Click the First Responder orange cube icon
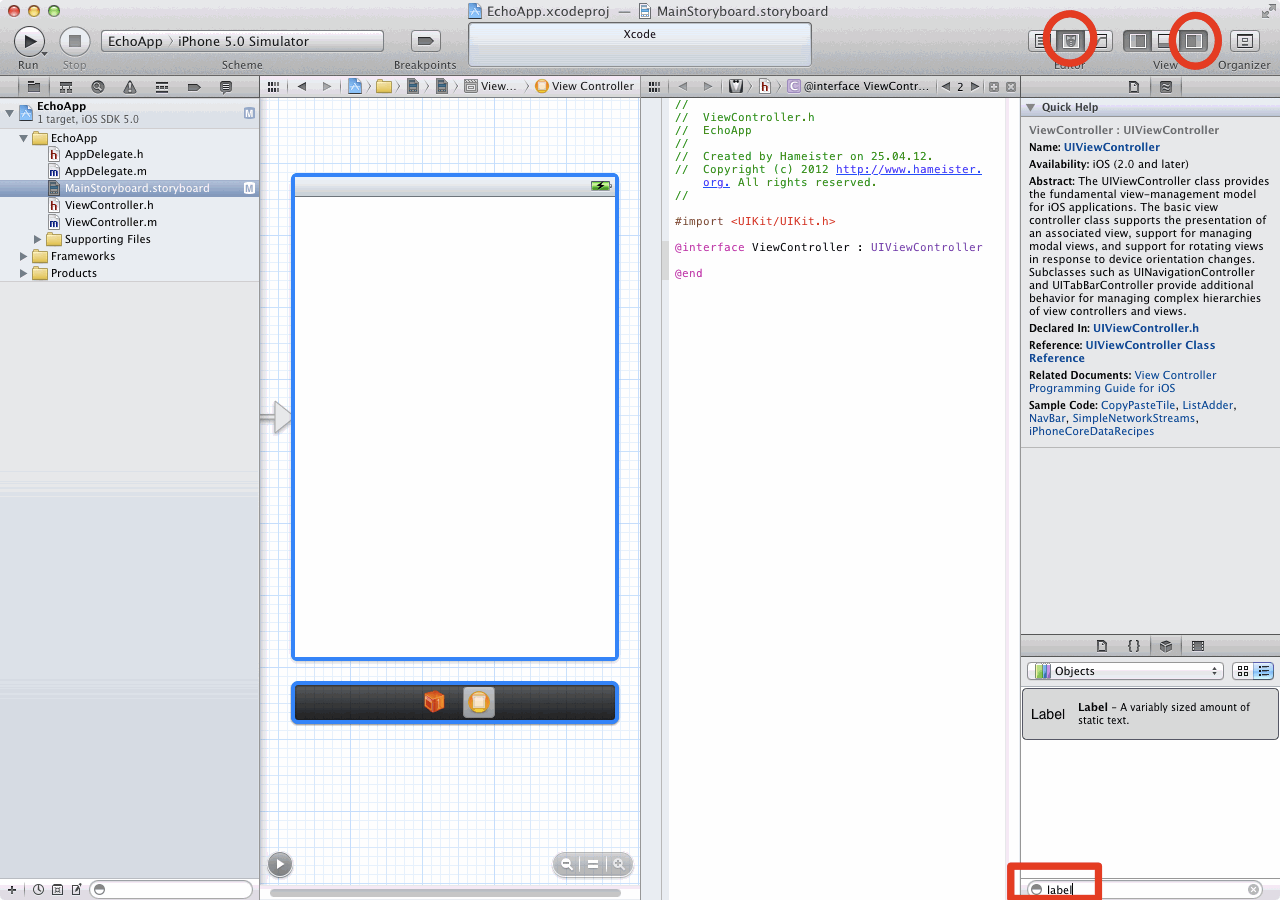Screen dimensions: 1280x900 (x=434, y=702)
